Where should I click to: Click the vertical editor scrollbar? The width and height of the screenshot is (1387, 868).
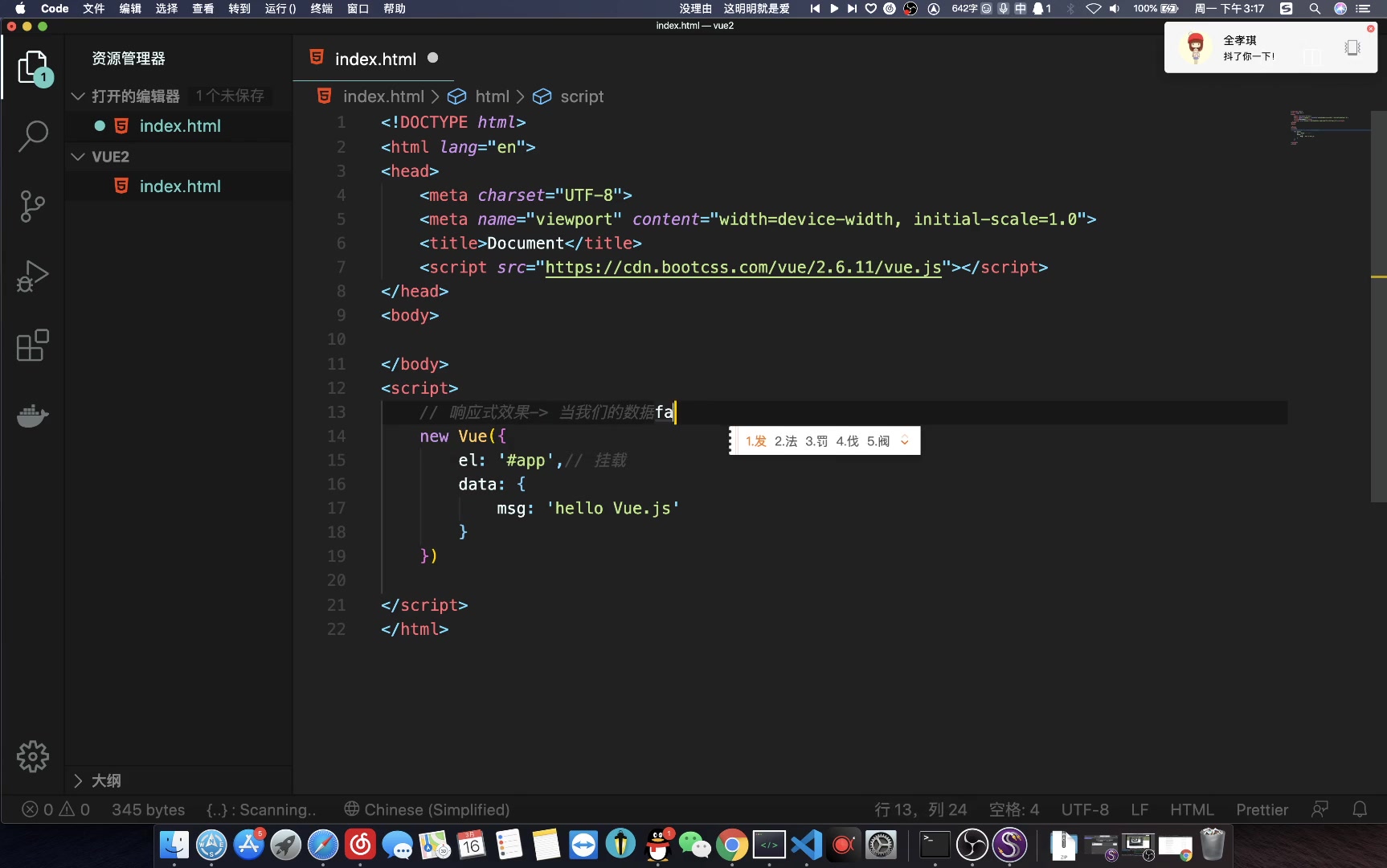(x=1378, y=305)
